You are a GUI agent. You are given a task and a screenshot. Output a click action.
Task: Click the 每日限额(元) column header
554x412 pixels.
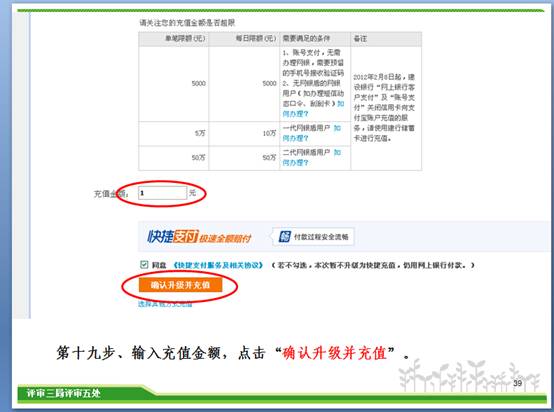256,38
